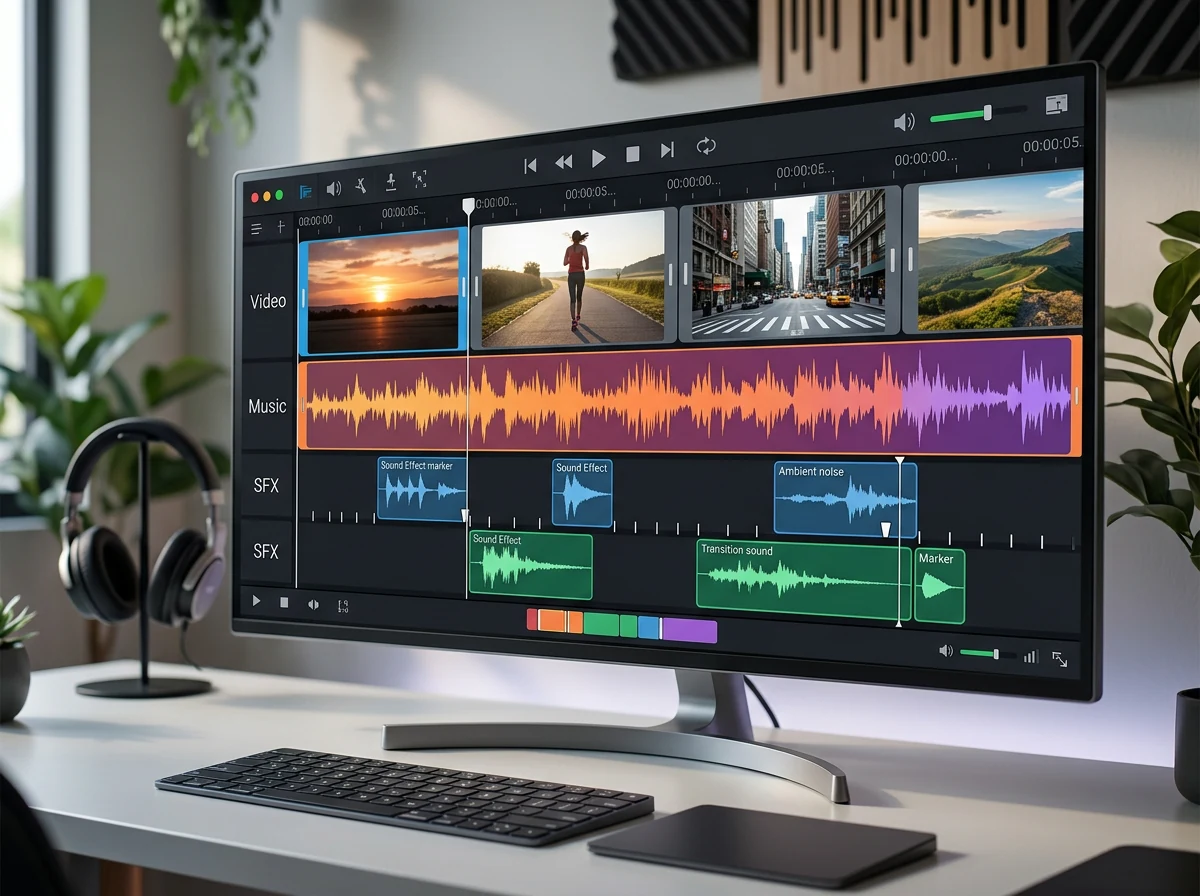The width and height of the screenshot is (1200, 896).
Task: Pick the orange color swatch
Action: coord(553,620)
